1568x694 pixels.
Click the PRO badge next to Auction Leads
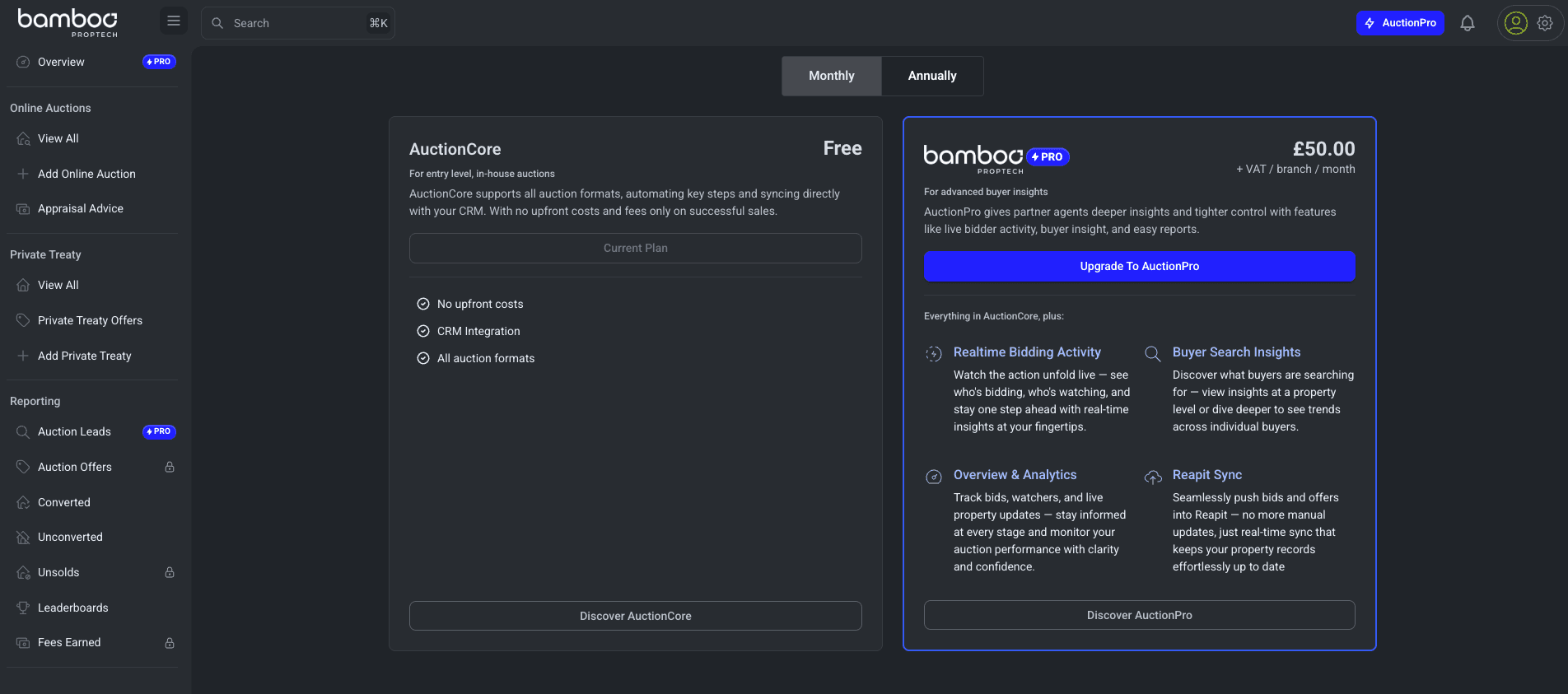(159, 431)
